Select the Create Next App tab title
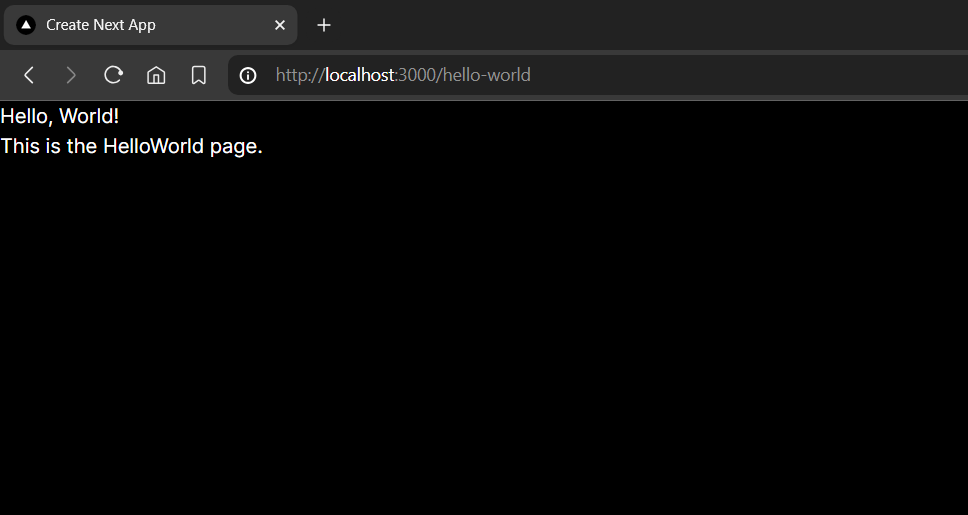This screenshot has width=968, height=515. coord(101,25)
